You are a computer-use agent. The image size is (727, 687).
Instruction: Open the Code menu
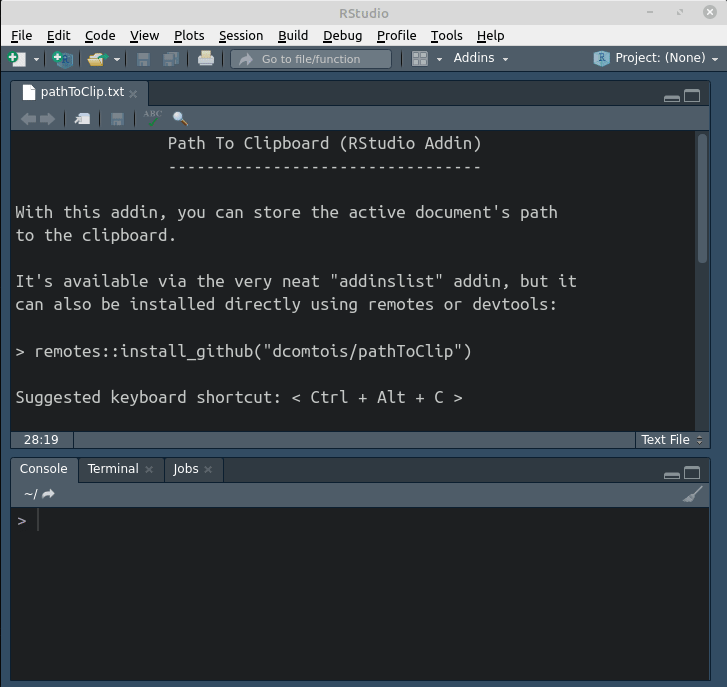click(100, 36)
